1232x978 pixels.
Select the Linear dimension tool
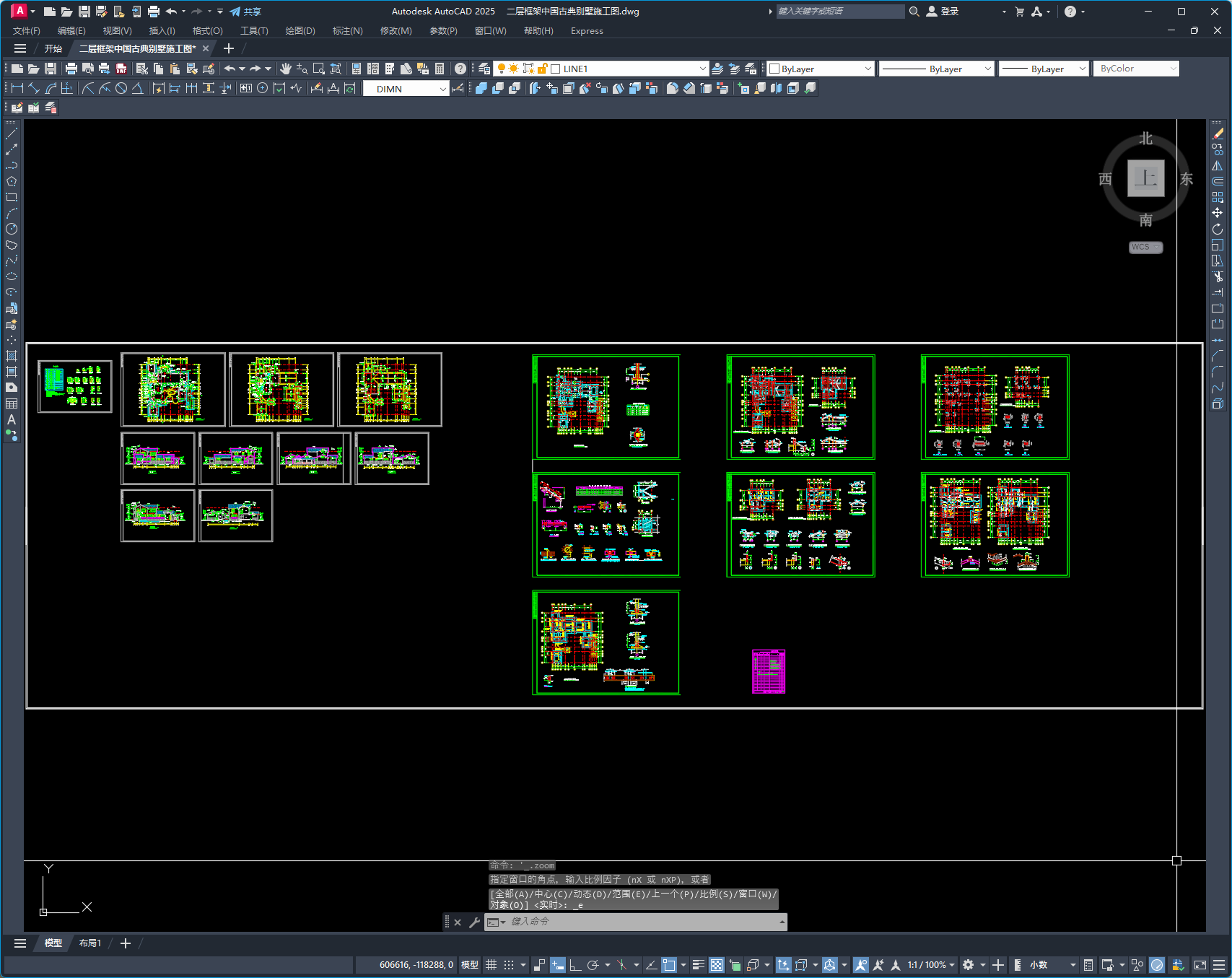[x=17, y=88]
